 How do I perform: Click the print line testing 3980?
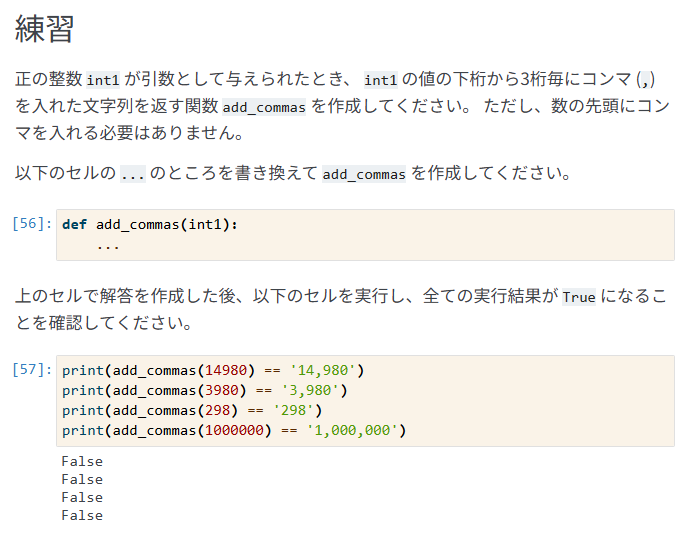tap(204, 390)
